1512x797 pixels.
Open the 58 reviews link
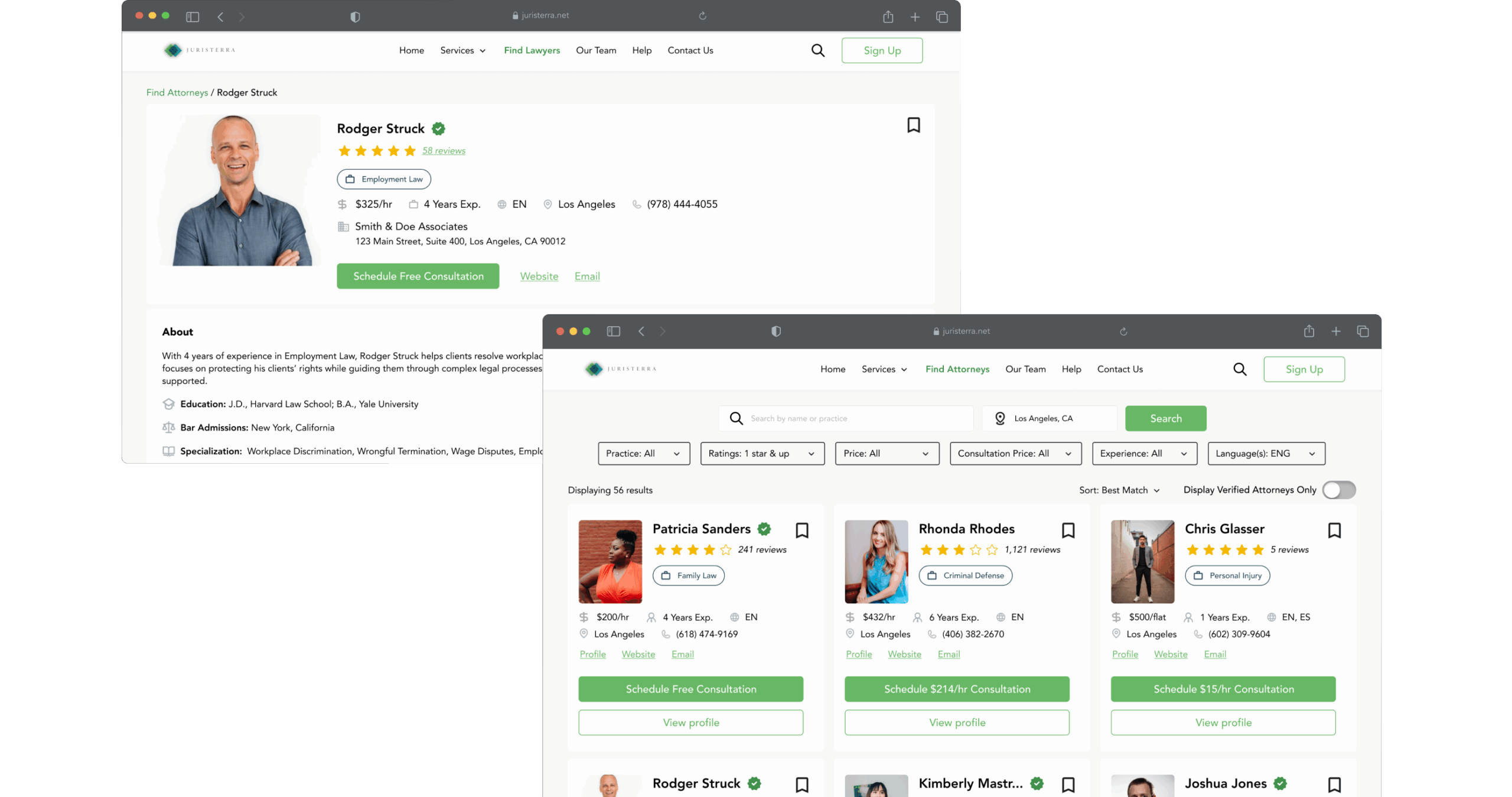443,151
